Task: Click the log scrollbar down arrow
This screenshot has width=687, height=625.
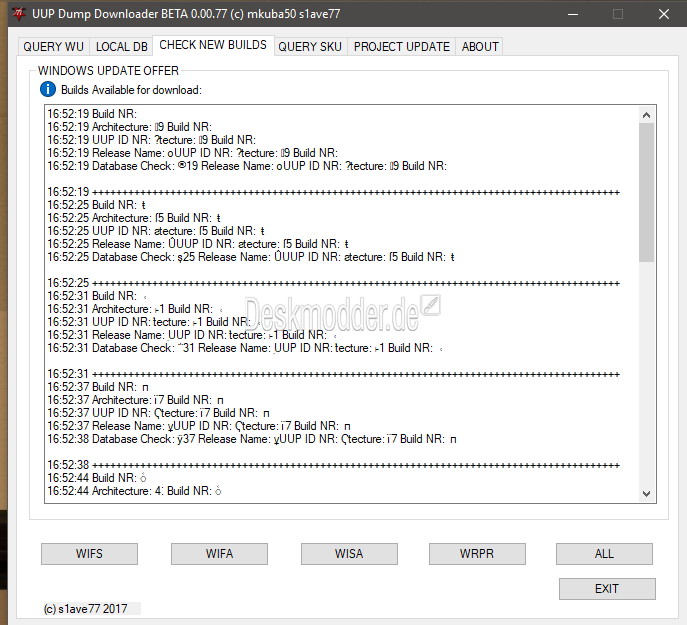Action: click(646, 493)
